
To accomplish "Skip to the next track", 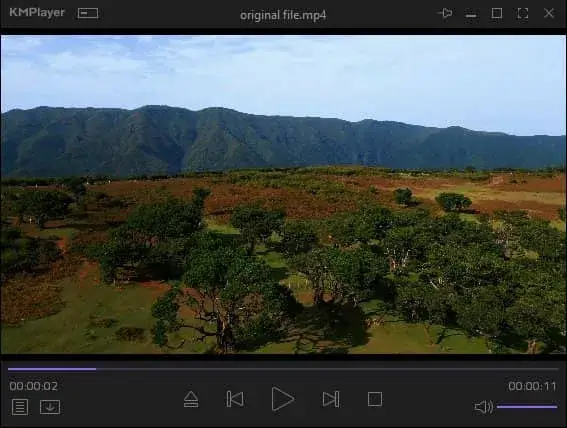I will tap(331, 399).
